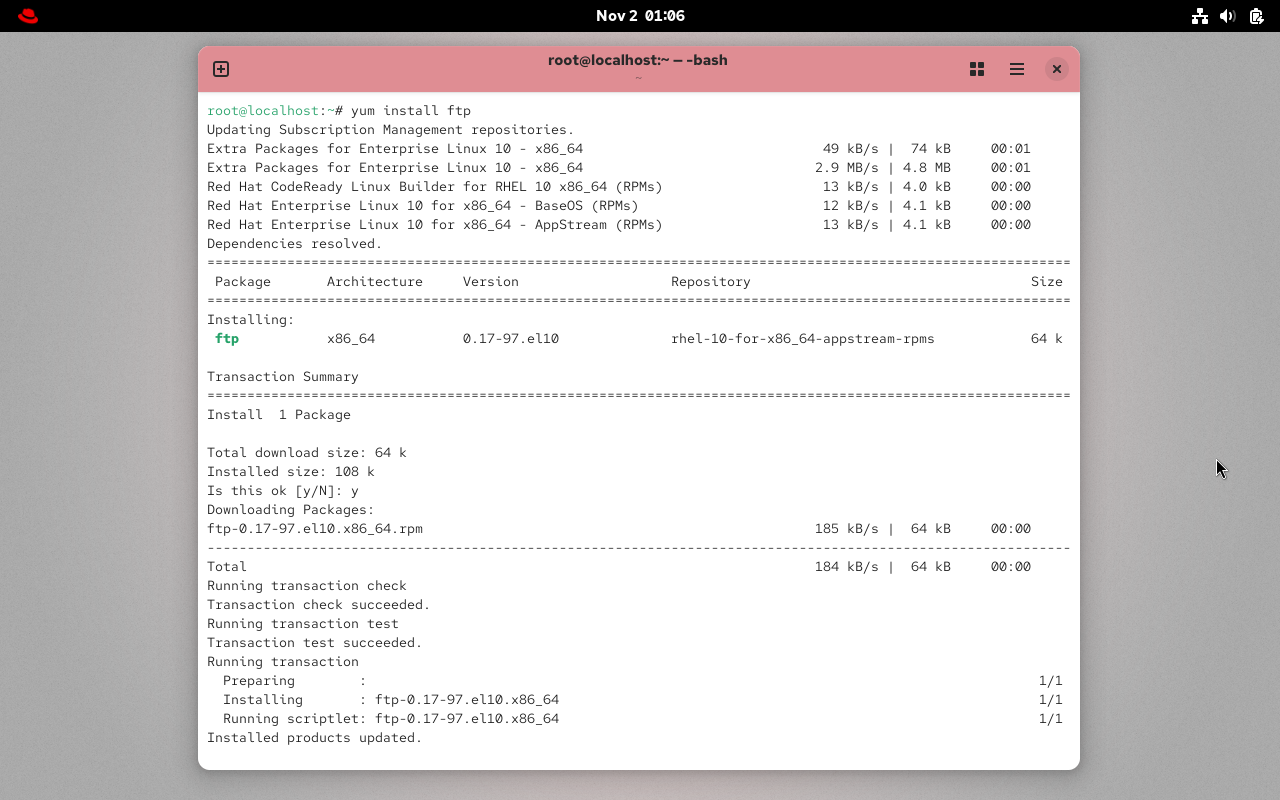Toggle network connectivity from the system tray

[1200, 16]
